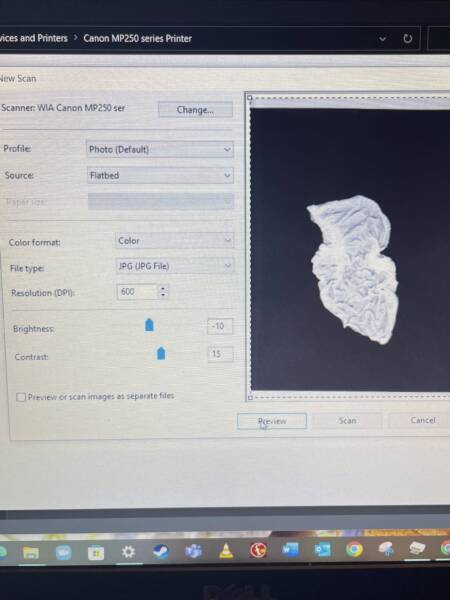Click the Brightness slider handle

point(149,324)
